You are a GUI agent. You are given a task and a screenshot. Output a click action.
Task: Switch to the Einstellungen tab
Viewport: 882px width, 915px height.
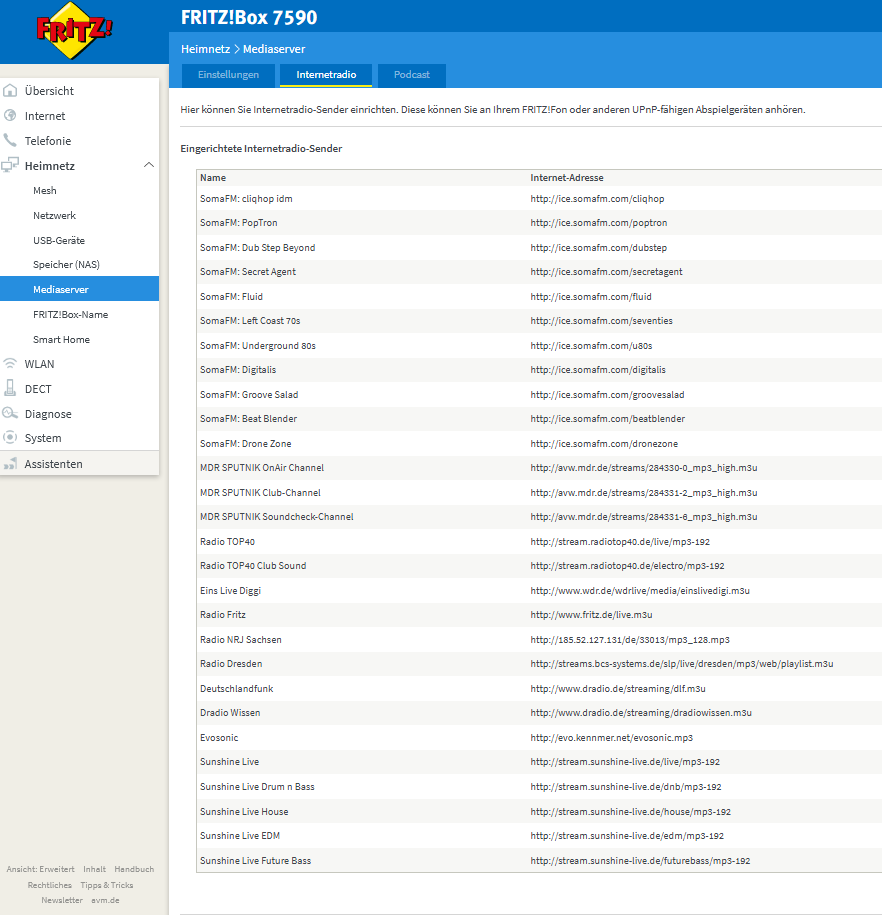[228, 75]
